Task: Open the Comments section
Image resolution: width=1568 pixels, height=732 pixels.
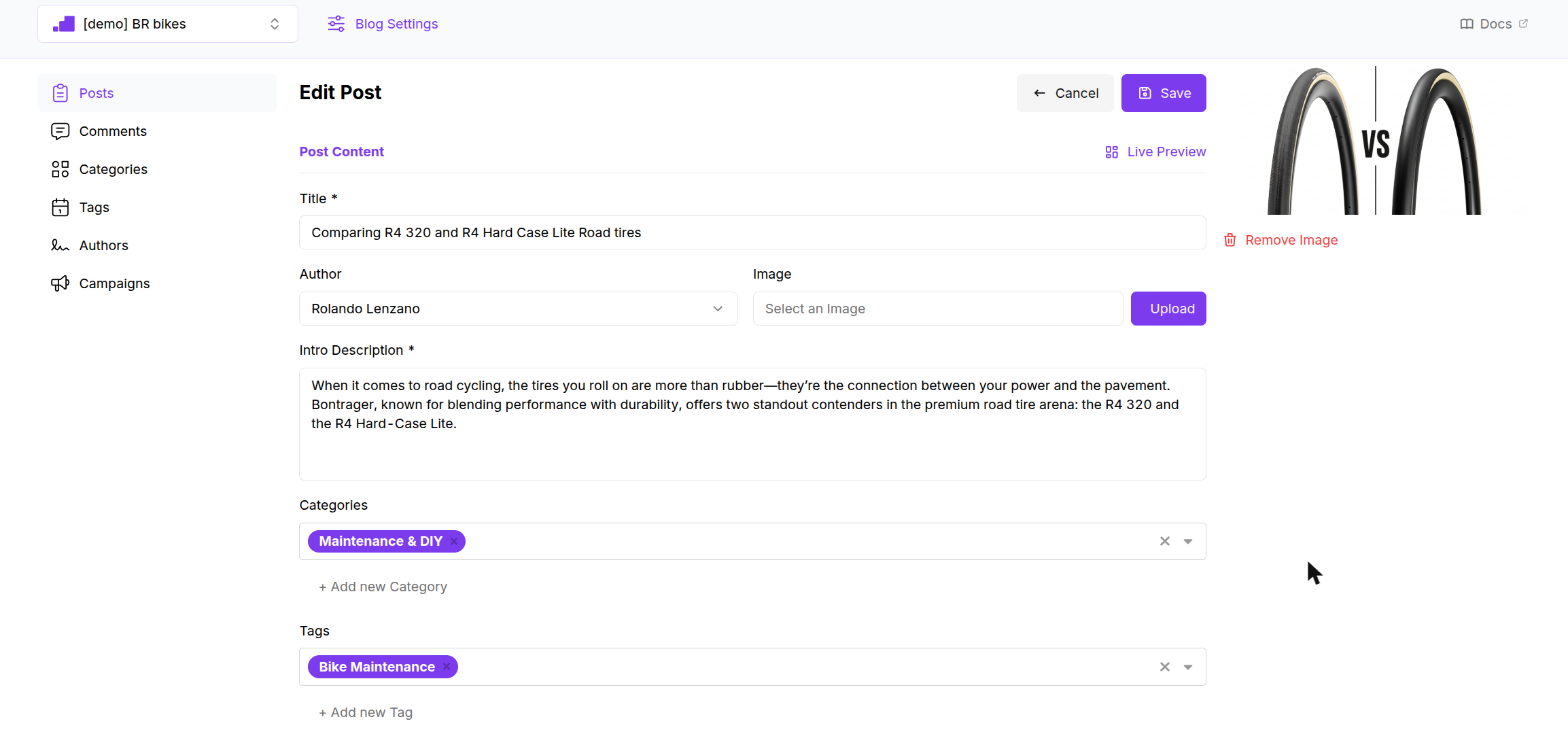Action: pos(157,131)
